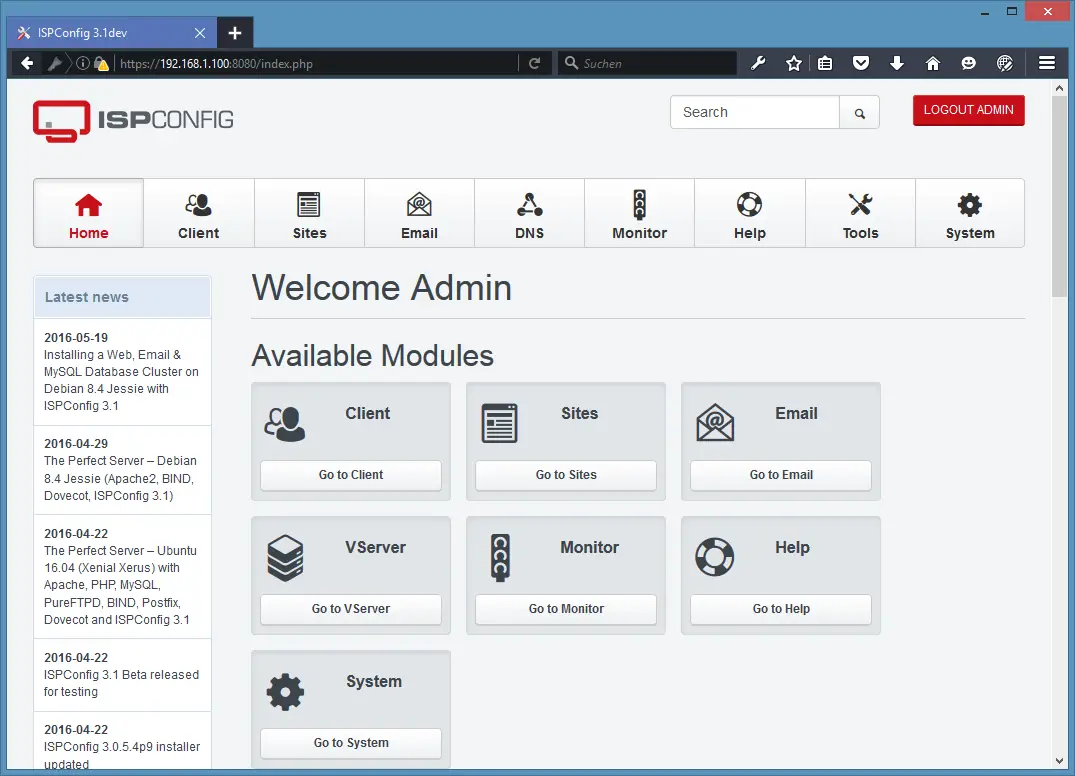Click the Email envelope module card icon
The height and width of the screenshot is (776, 1075).
pyautogui.click(x=715, y=422)
